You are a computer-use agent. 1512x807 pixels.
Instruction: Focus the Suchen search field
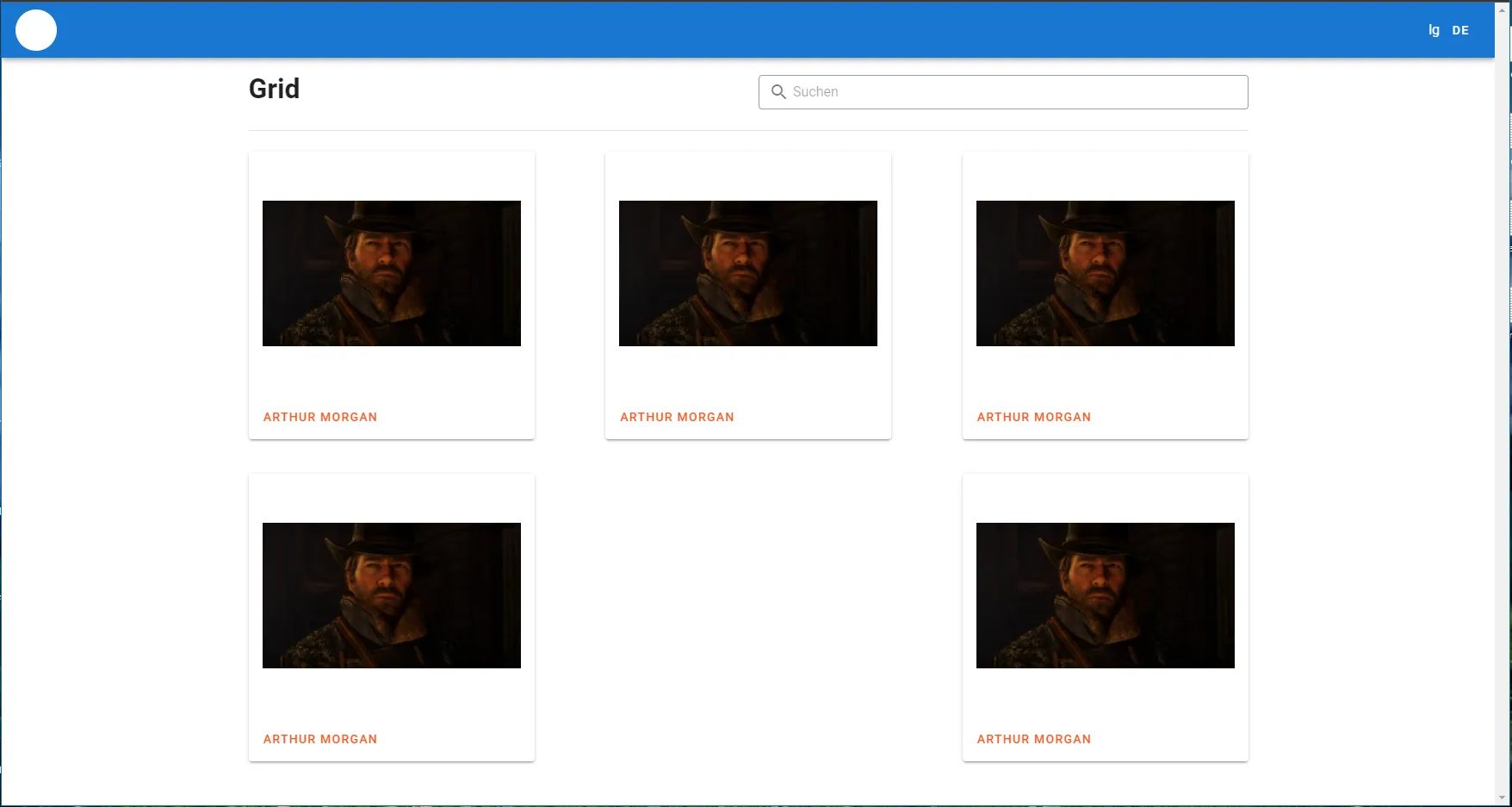(1003, 92)
